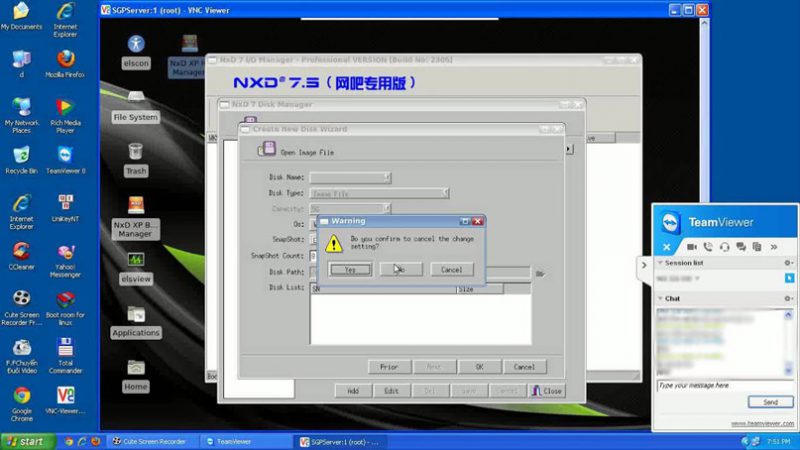Launch Google Chrome desktop shortcut
Viewport: 800px width, 450px height.
[21, 404]
